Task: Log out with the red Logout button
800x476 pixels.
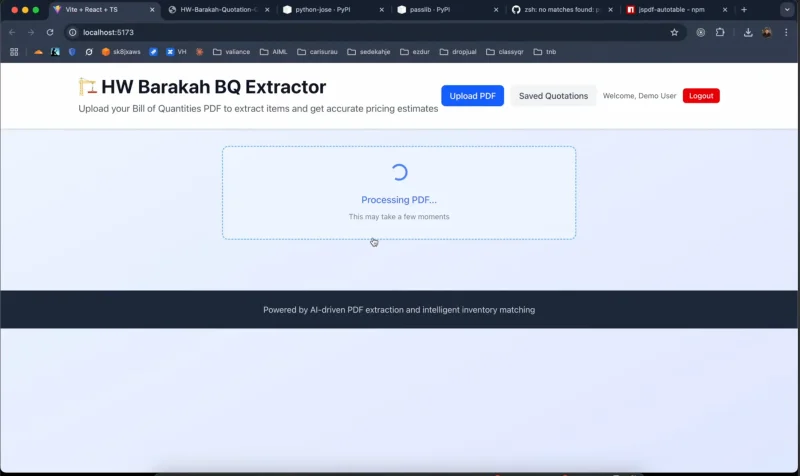Action: [x=701, y=96]
